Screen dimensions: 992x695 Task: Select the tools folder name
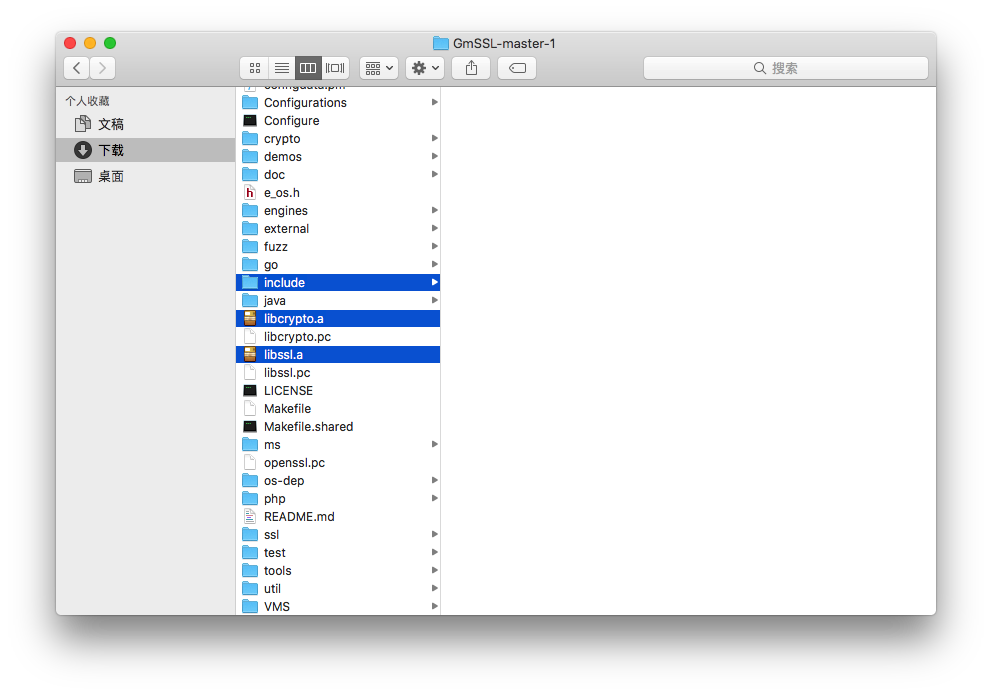tap(278, 570)
